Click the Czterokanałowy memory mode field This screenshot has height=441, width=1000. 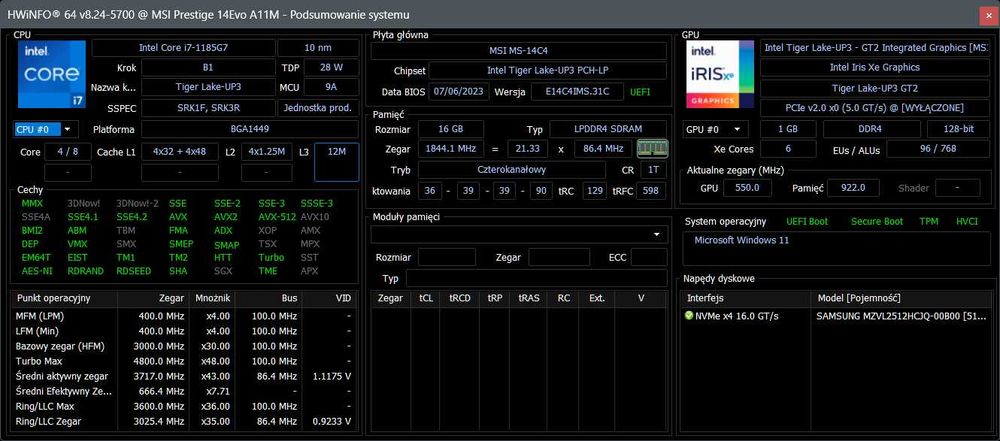(511, 170)
